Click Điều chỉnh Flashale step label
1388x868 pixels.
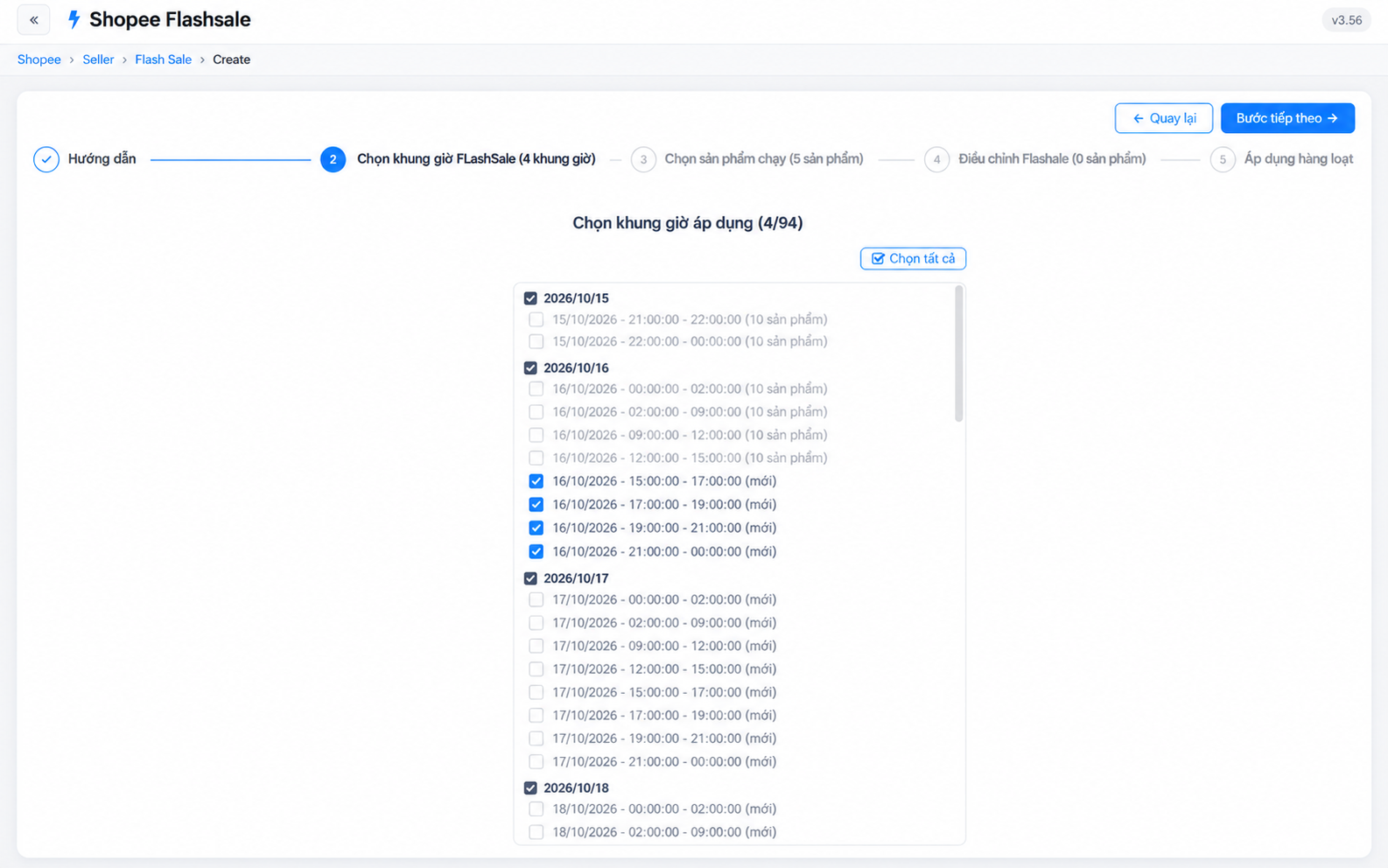click(x=1052, y=159)
